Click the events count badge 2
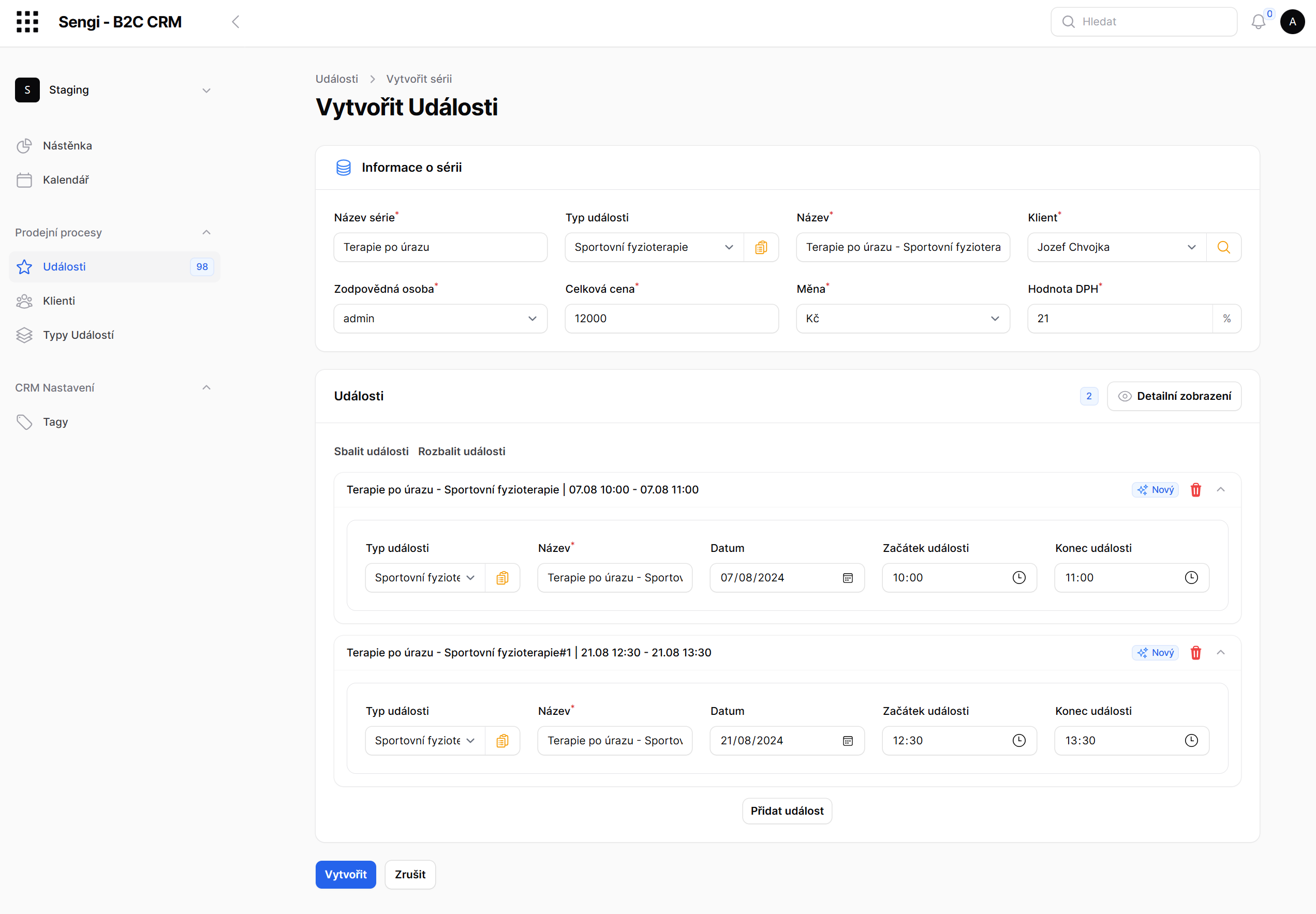The image size is (1316, 914). [x=1088, y=396]
